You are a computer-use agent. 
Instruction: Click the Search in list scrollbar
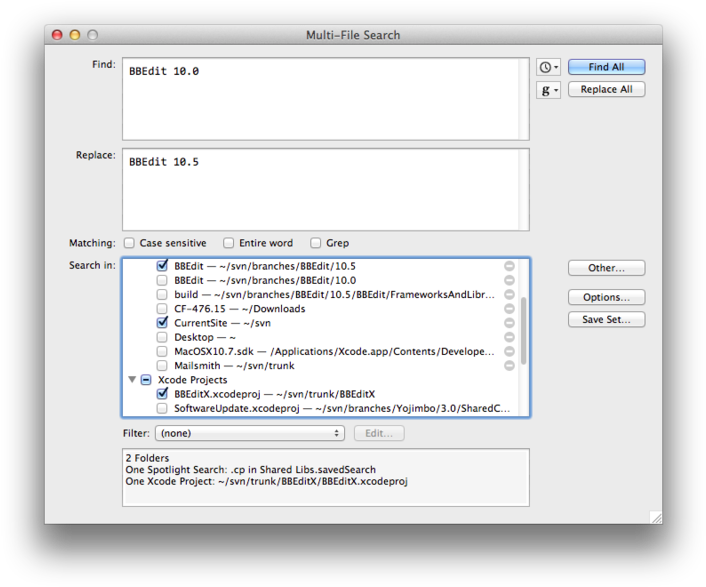point(523,331)
